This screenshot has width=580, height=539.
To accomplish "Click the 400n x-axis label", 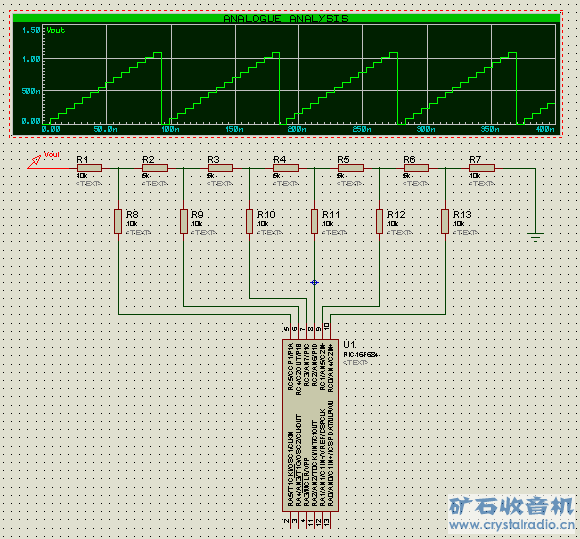I will tap(545, 129).
